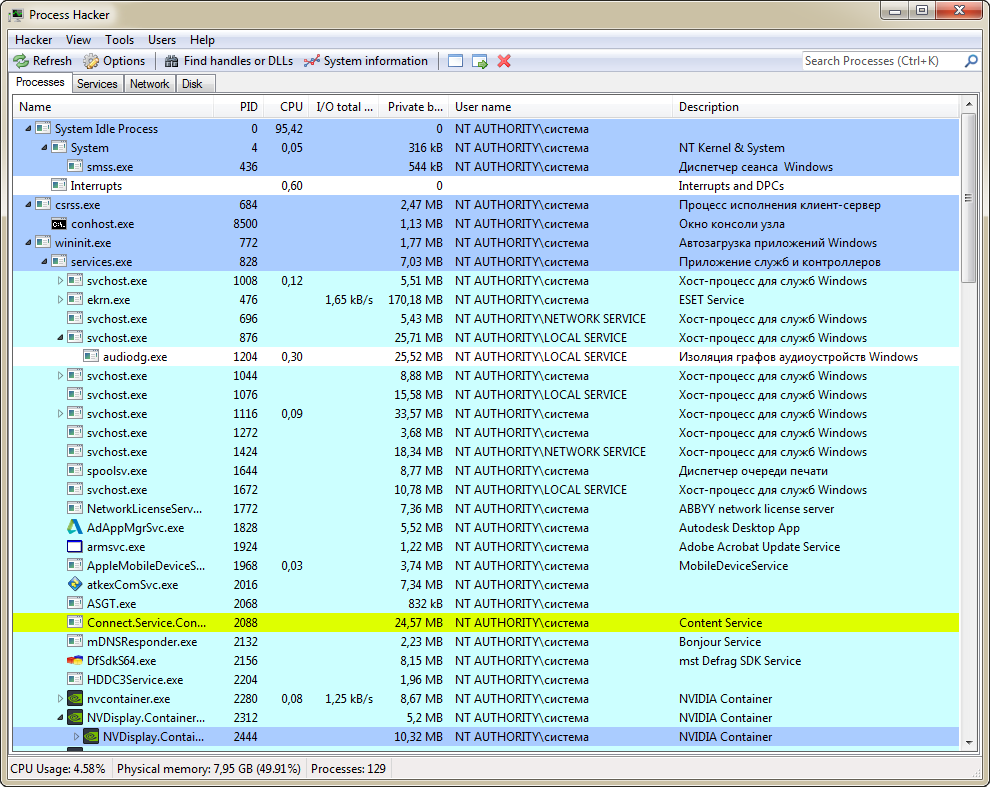
Task: Click the red X kill window icon
Action: 504,61
